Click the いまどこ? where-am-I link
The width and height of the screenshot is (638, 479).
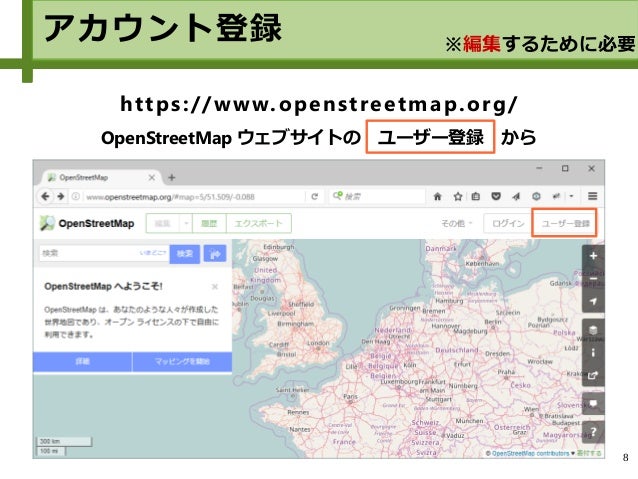(x=153, y=253)
